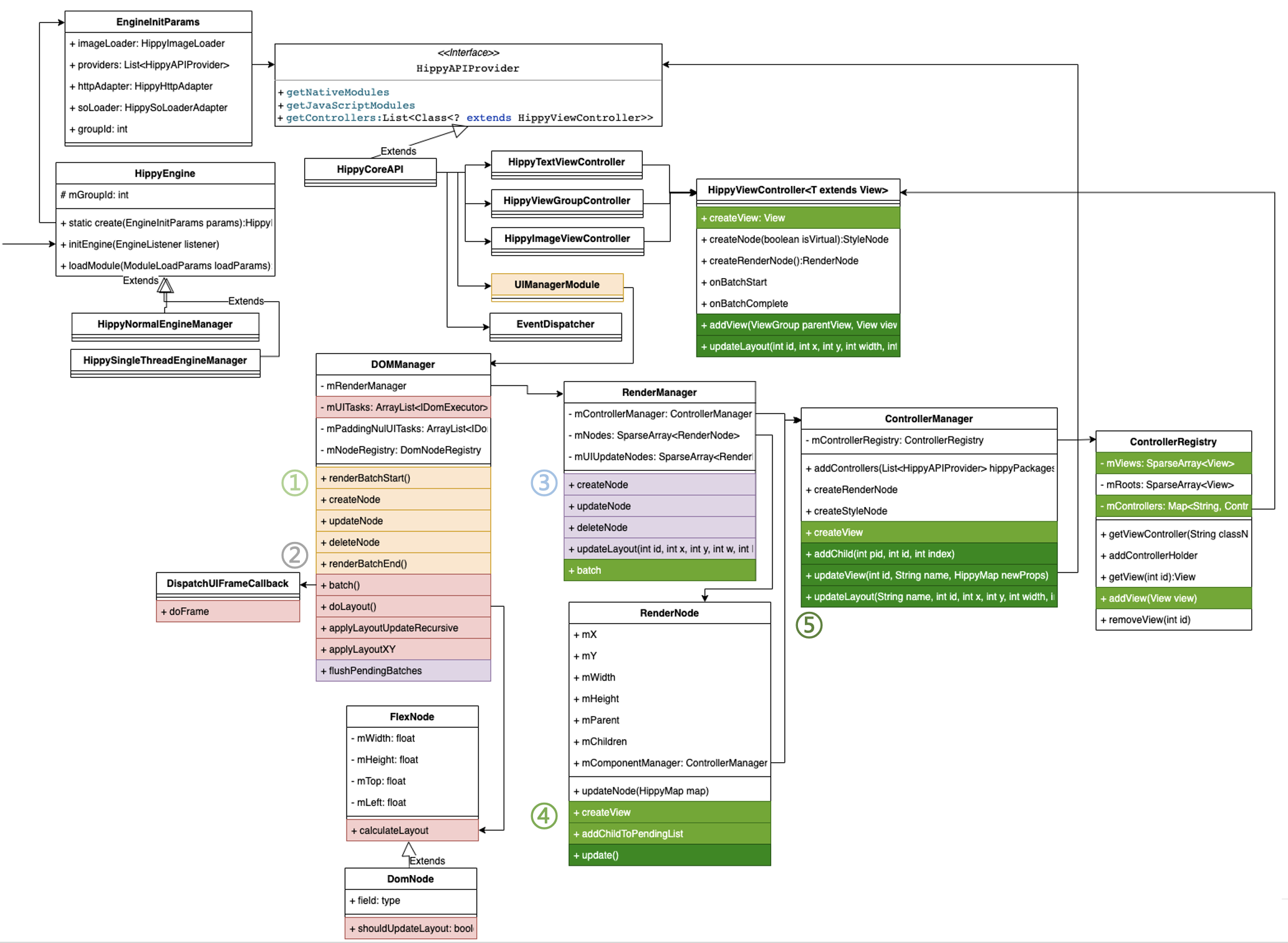Select the batch() method in DOMManager
The width and height of the screenshot is (1288, 943).
pyautogui.click(x=403, y=585)
